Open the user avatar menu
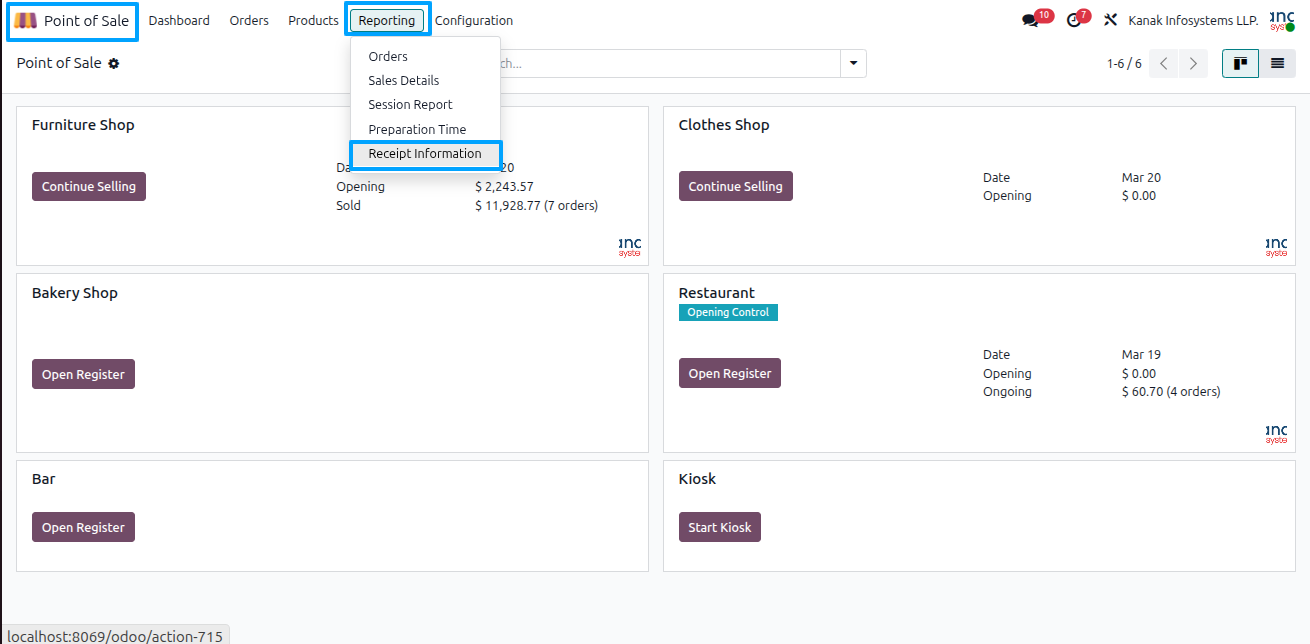Screen dimensions: 1310x644 pyautogui.click(x=1282, y=20)
